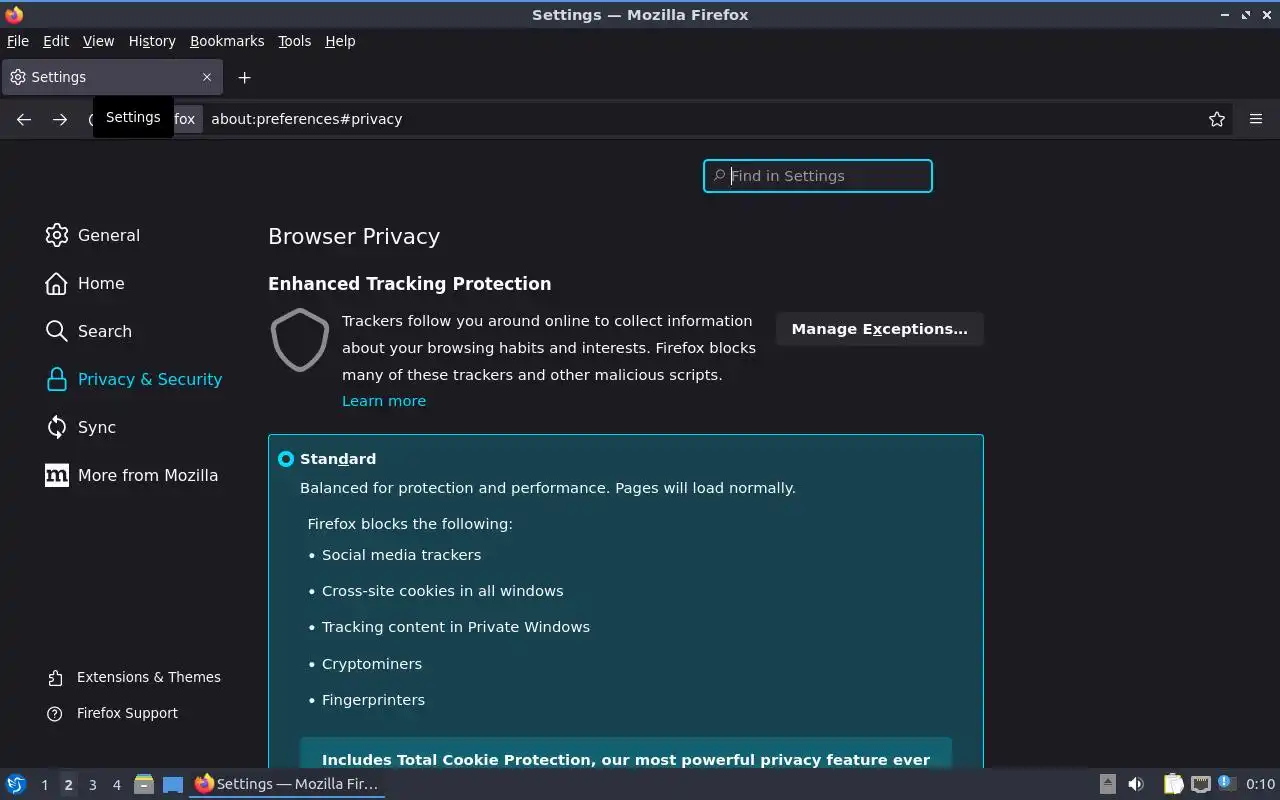
Task: Open Firefox Support help icon
Action: tap(56, 714)
